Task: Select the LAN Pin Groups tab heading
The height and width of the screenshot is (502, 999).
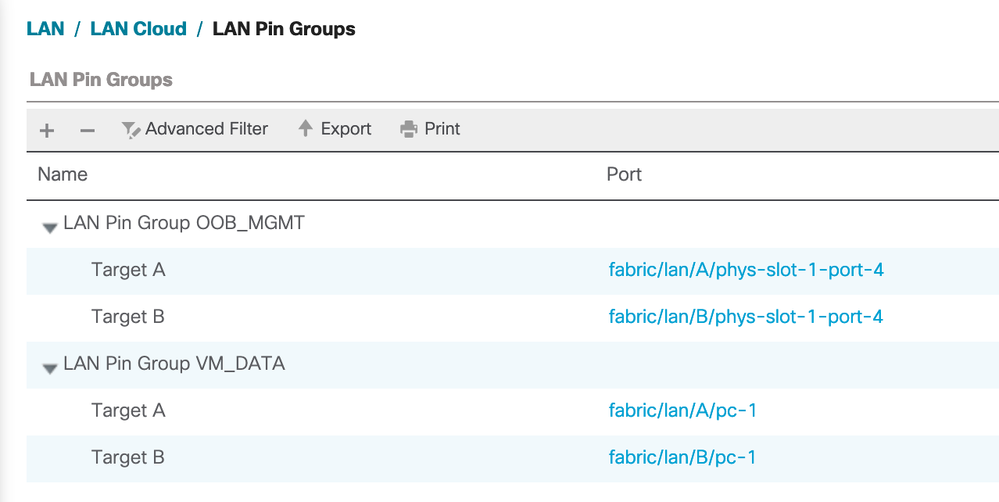Action: 101,79
